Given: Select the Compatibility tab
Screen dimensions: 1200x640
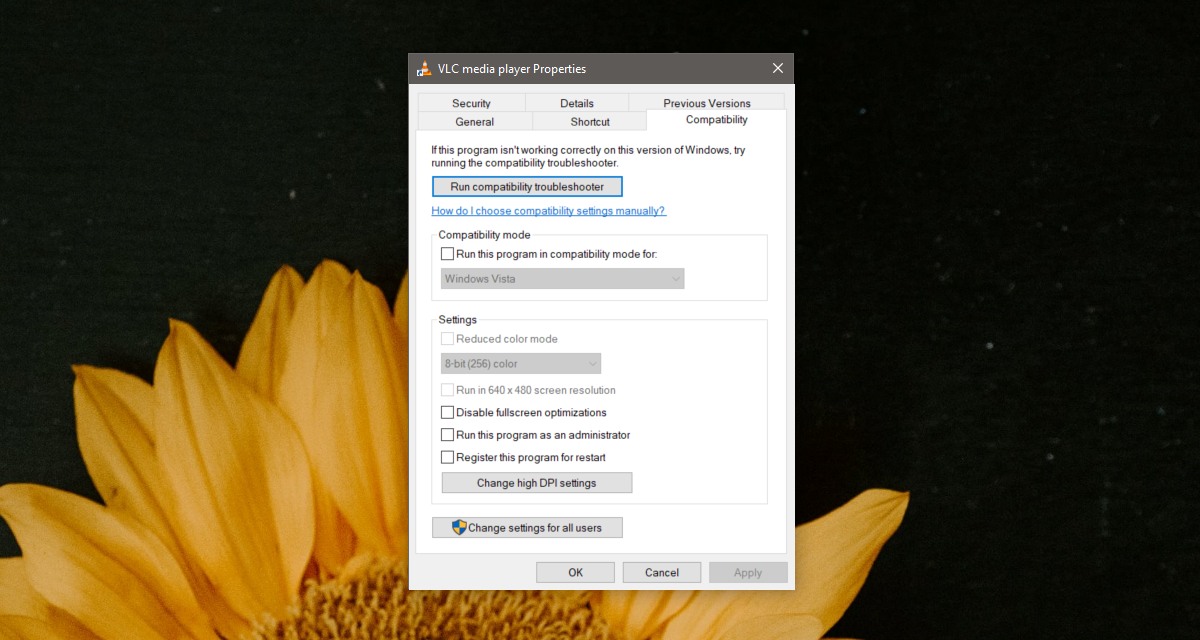Looking at the screenshot, I should 717,120.
